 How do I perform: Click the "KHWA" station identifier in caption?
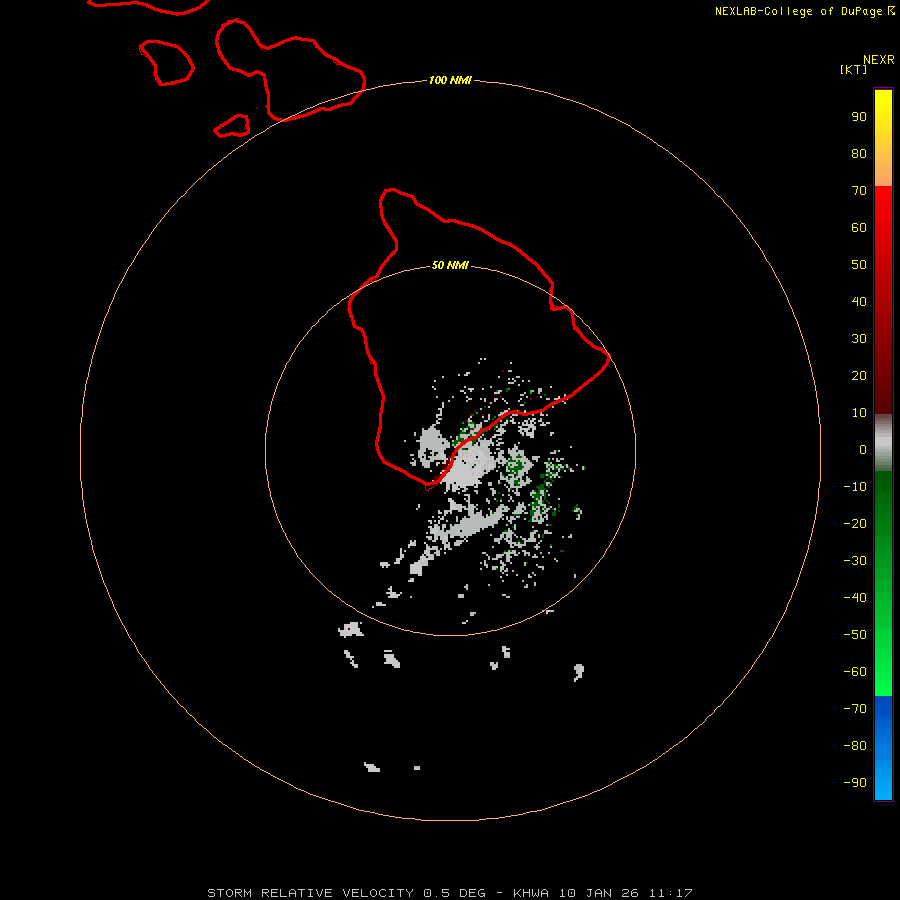pyautogui.click(x=531, y=893)
